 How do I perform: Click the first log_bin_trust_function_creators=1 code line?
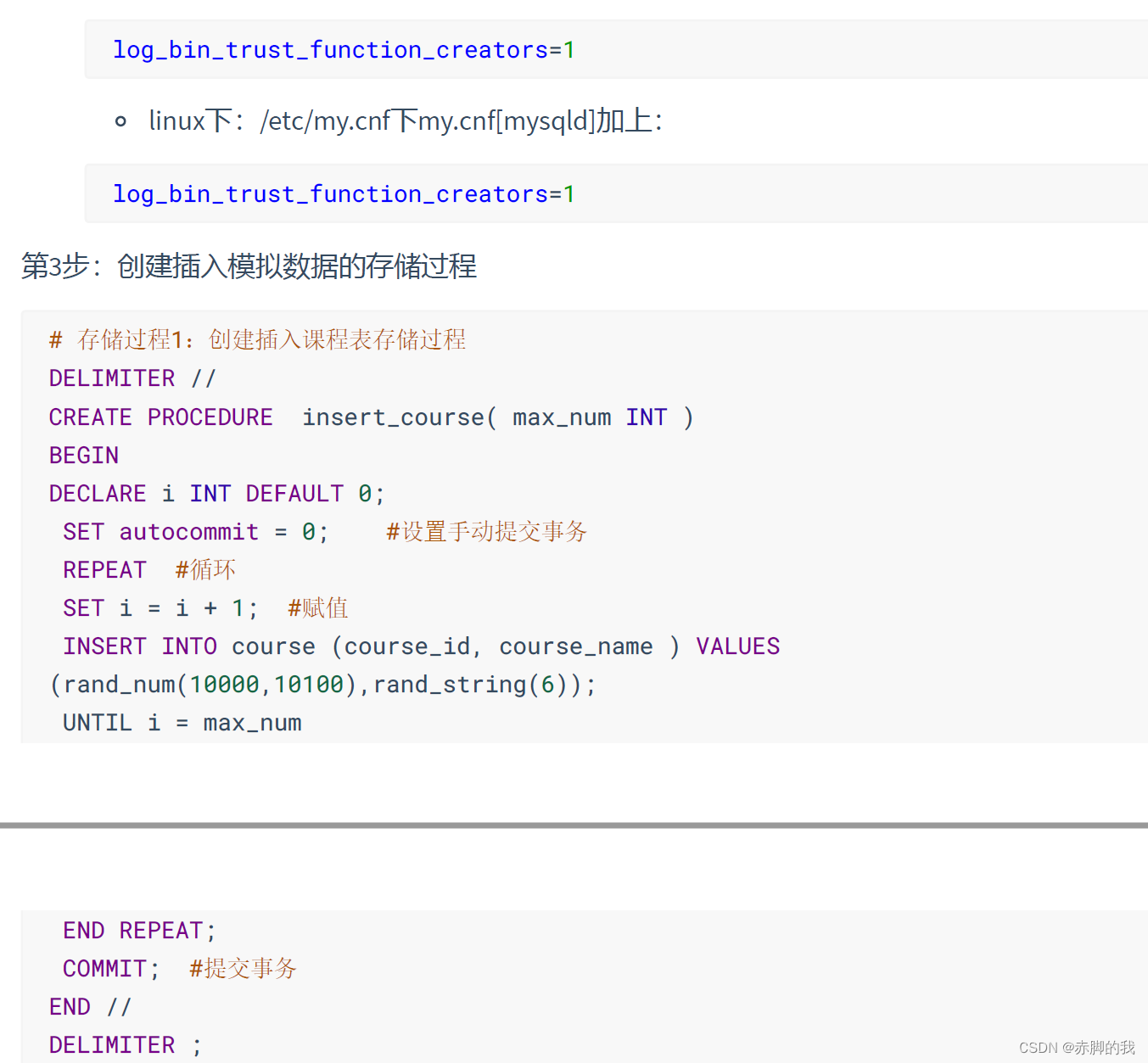click(x=344, y=50)
